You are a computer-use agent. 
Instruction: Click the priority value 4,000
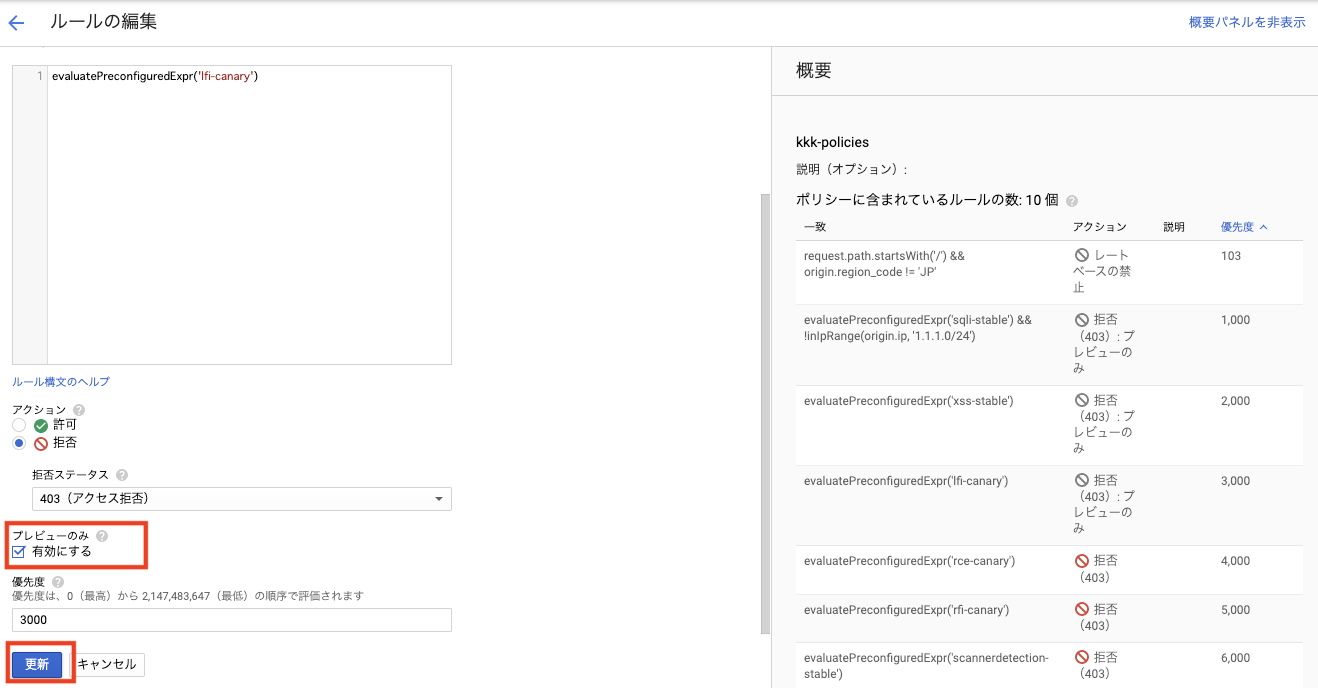(x=1235, y=561)
